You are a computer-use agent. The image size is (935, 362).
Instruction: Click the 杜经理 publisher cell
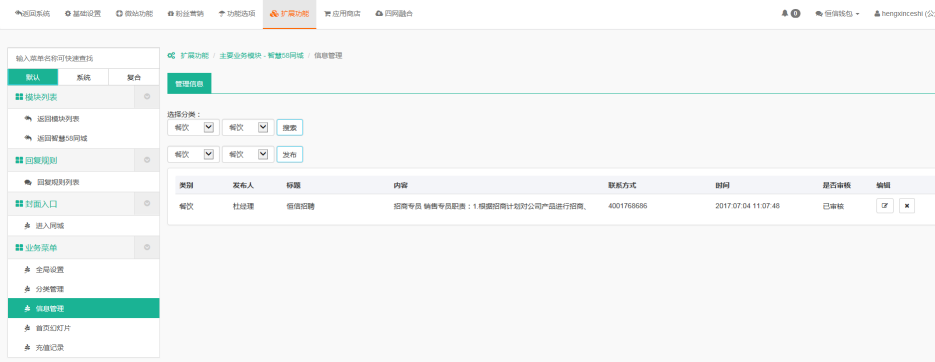243,206
